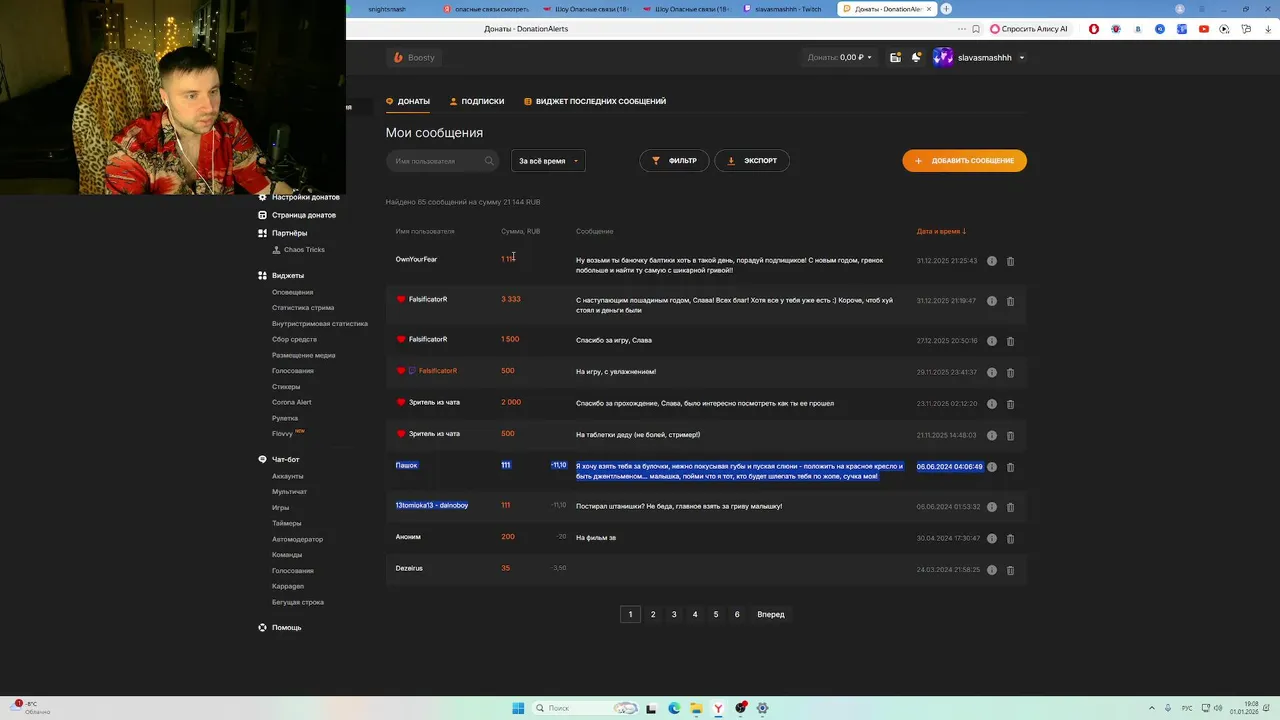Screen dimensions: 1280x720
Task: Delete the Пашок donation
Action: coord(1010,467)
